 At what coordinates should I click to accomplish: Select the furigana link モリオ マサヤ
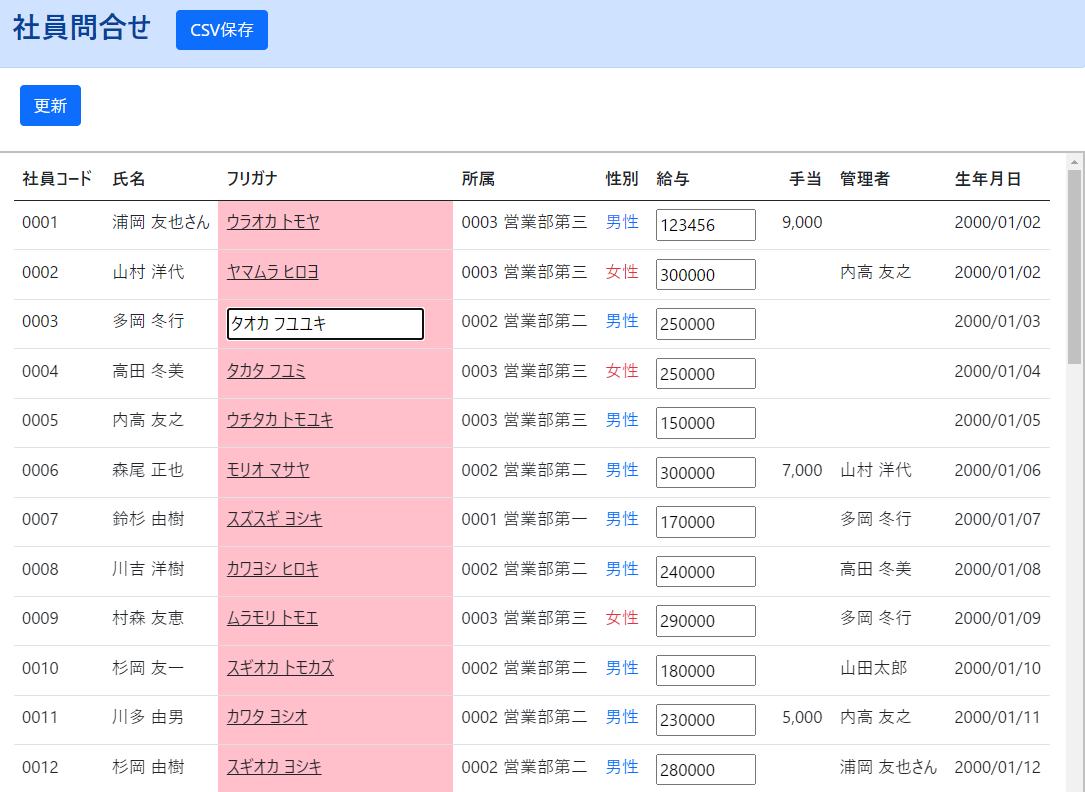pyautogui.click(x=263, y=470)
